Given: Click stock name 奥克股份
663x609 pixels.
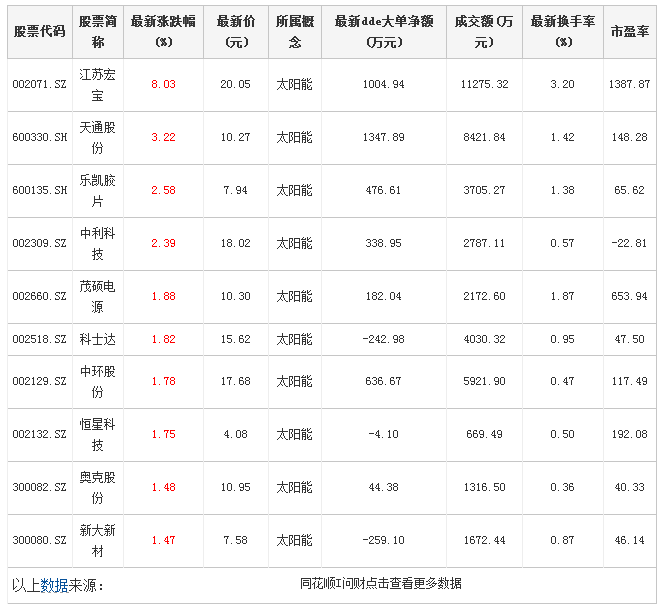Looking at the screenshot, I should point(98,487).
